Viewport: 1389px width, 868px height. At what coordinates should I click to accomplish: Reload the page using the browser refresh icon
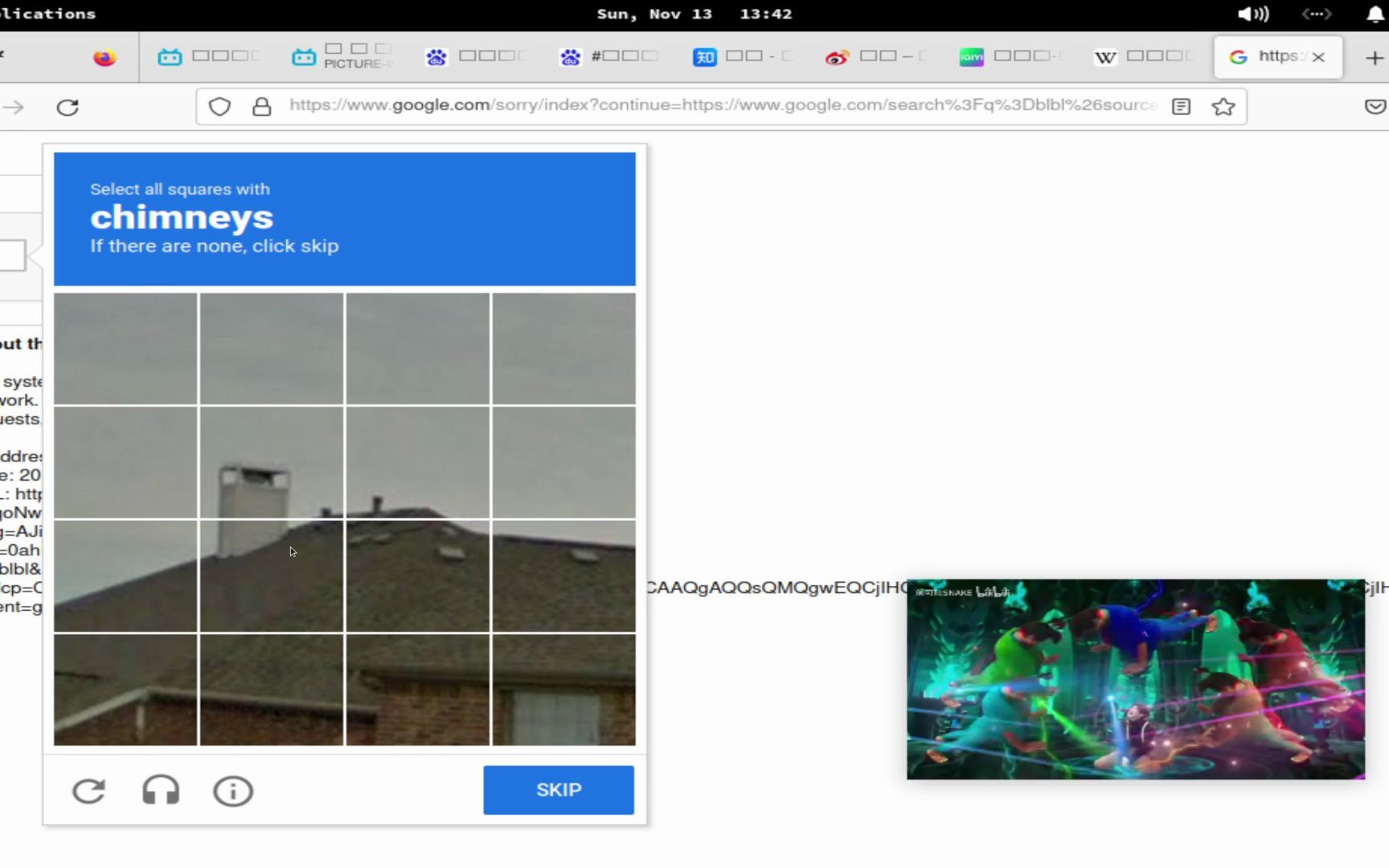point(68,107)
